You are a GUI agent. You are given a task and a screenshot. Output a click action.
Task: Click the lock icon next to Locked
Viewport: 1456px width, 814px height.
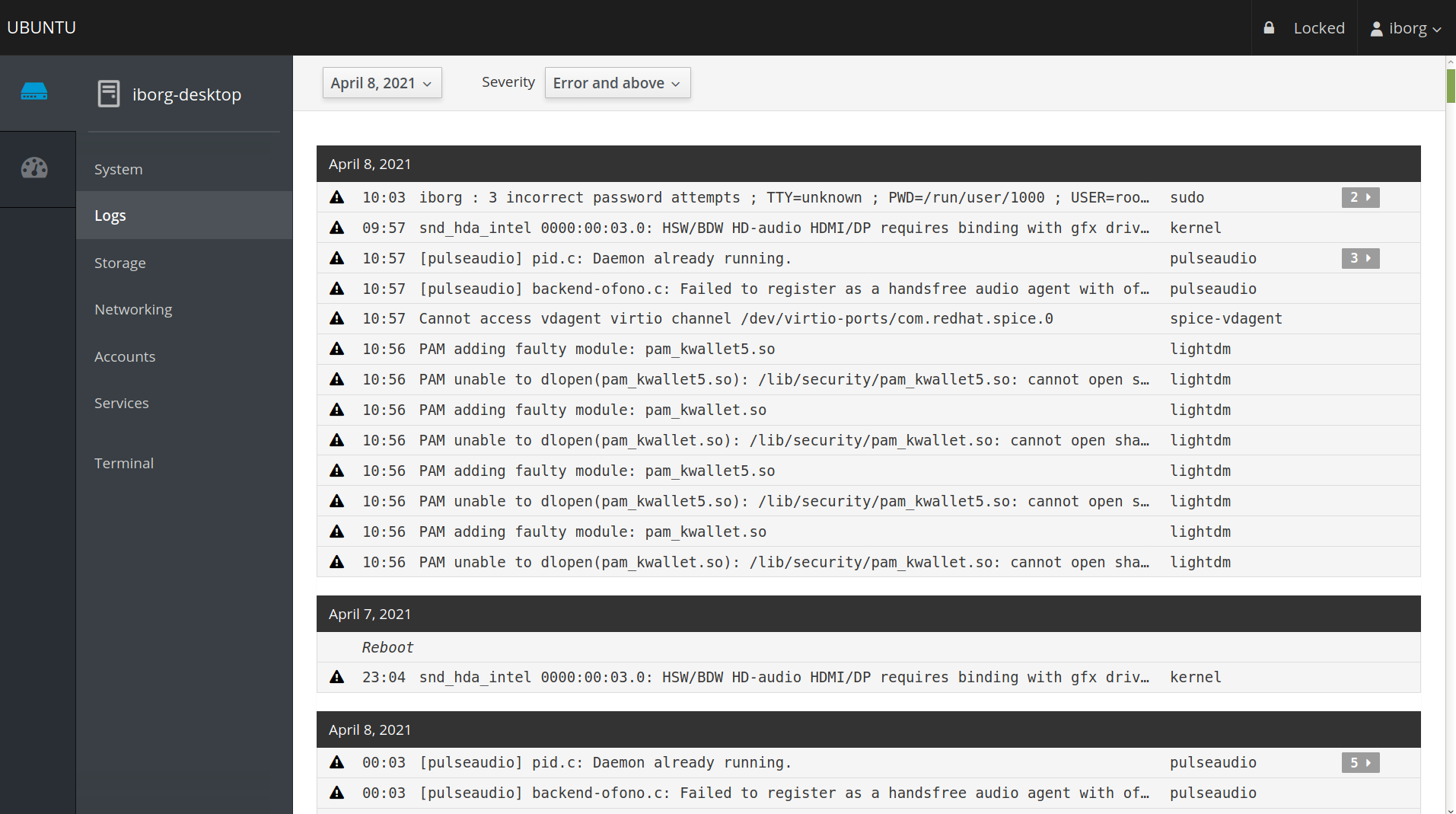[x=1269, y=27]
